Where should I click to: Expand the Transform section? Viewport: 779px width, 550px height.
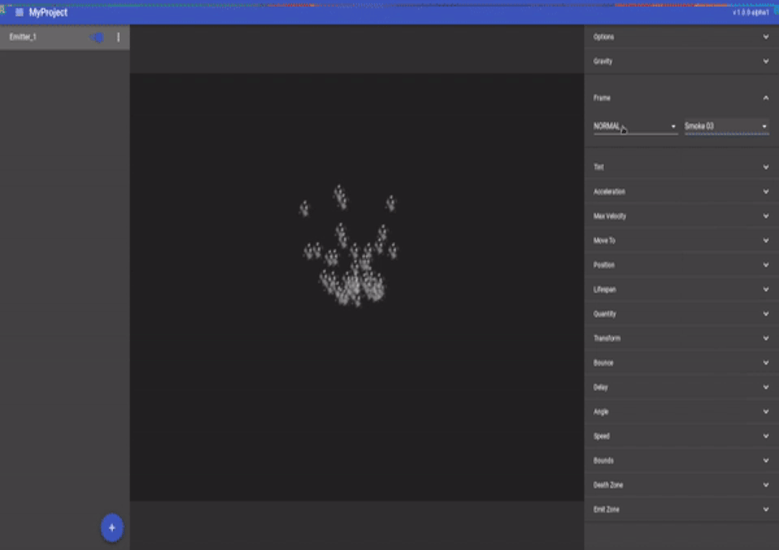point(681,338)
